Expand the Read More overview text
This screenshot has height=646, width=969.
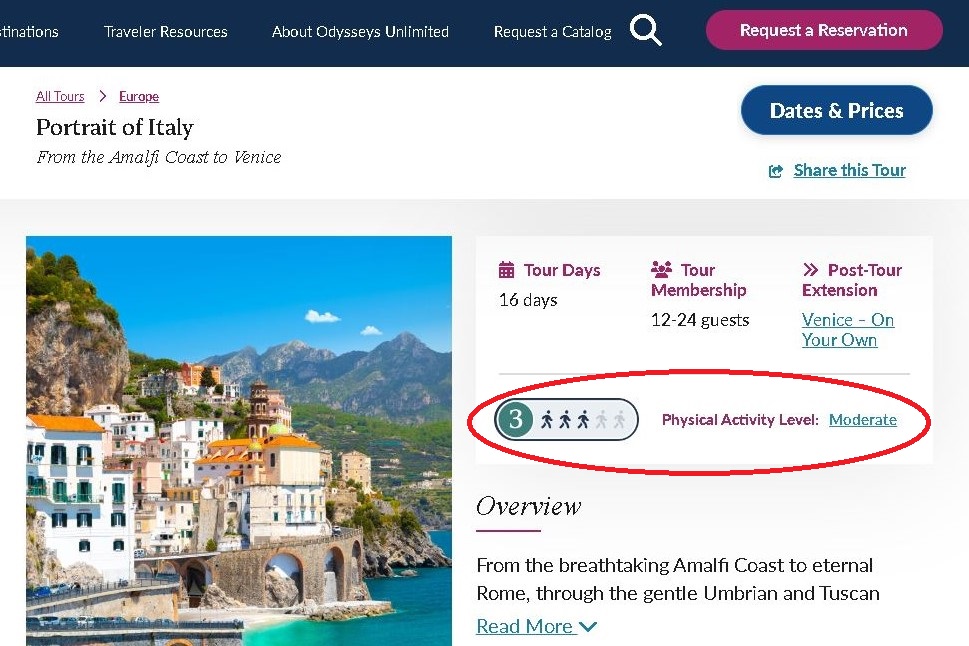click(536, 626)
